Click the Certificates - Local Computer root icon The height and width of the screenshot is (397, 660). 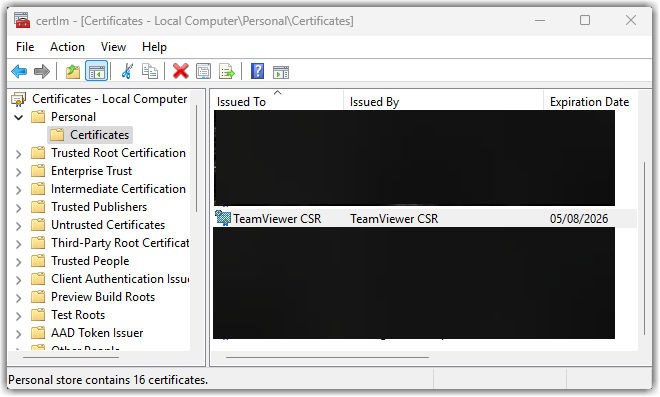19,99
